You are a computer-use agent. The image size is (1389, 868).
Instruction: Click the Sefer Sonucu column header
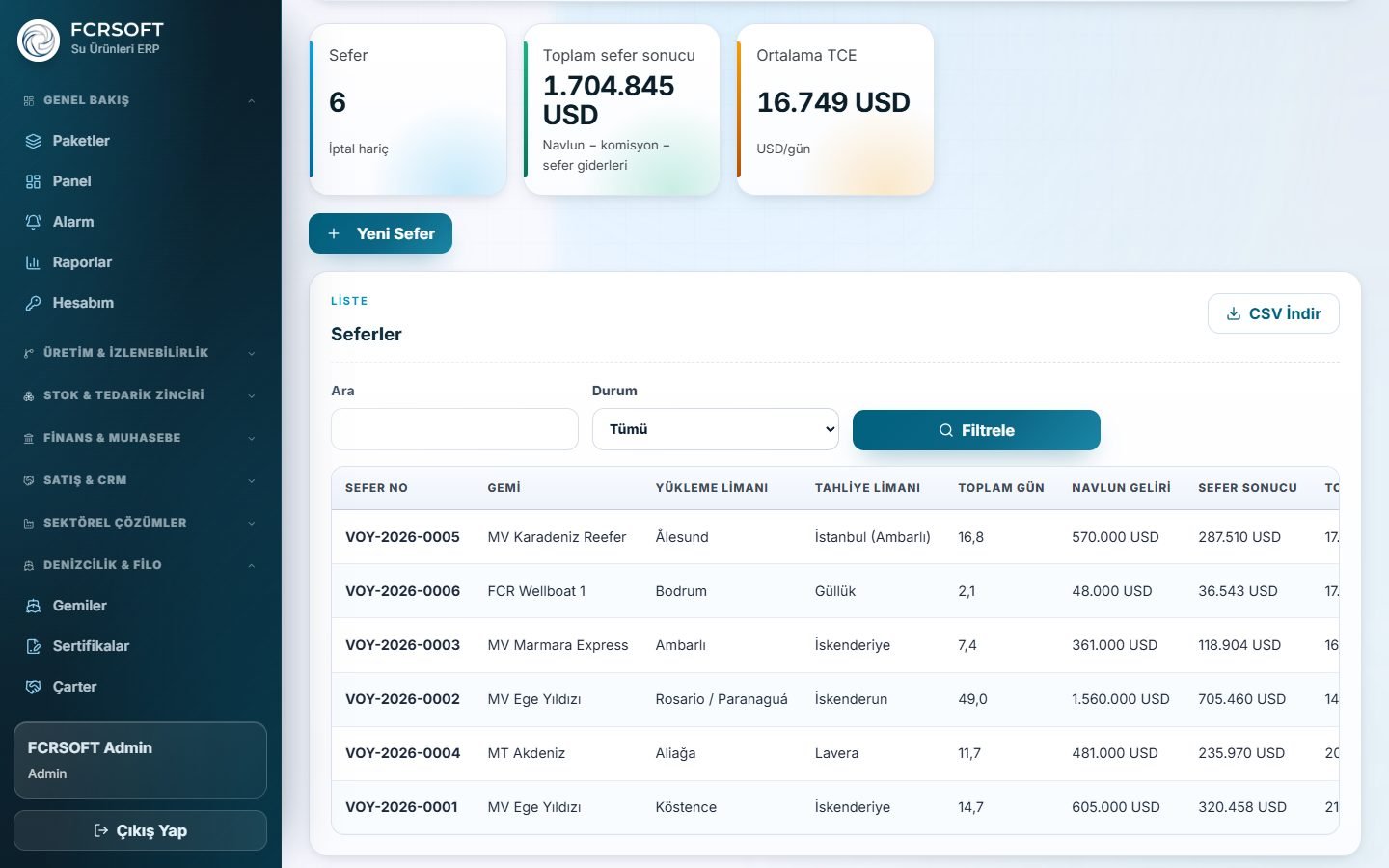pos(1247,488)
